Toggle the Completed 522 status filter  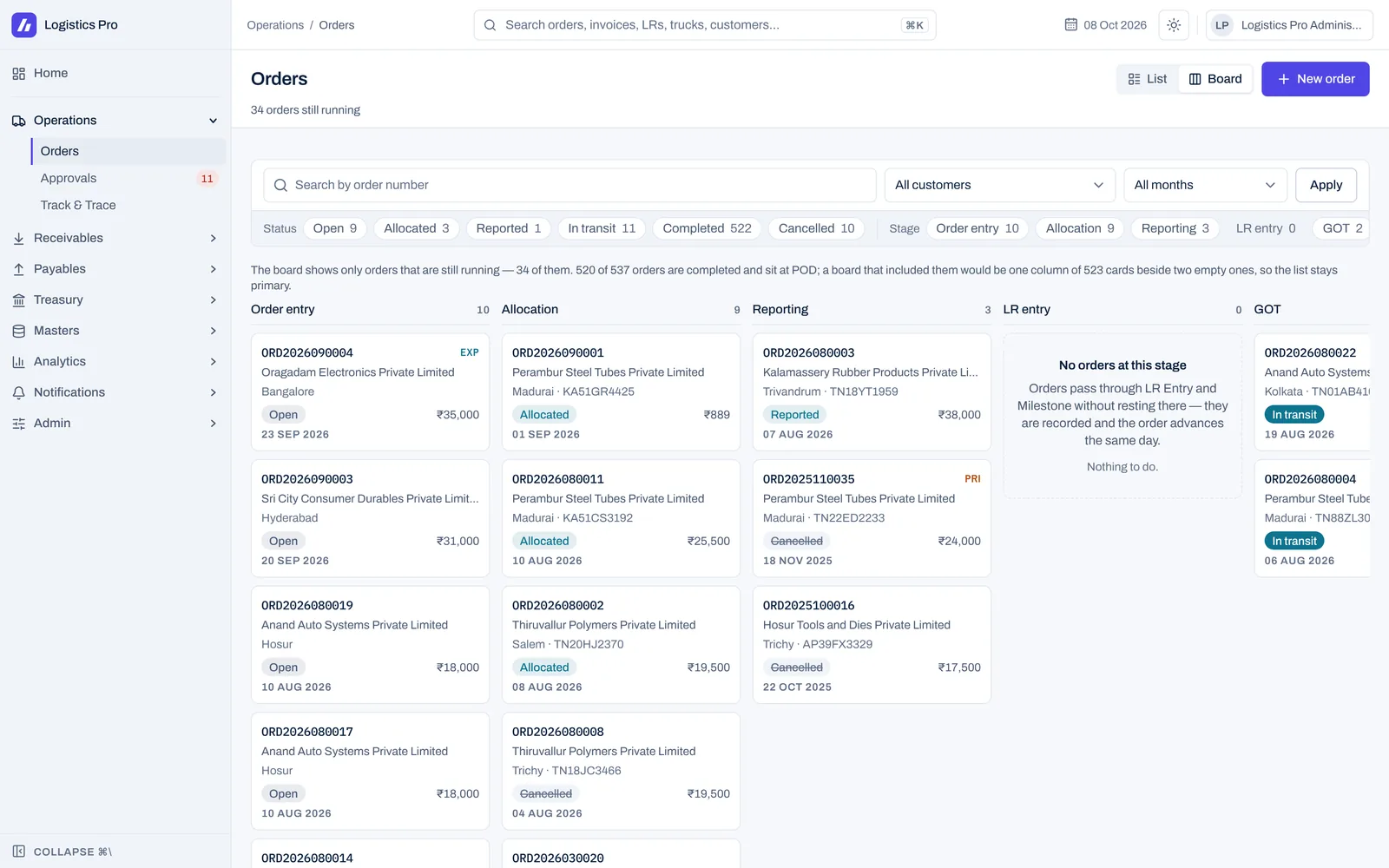tap(708, 228)
